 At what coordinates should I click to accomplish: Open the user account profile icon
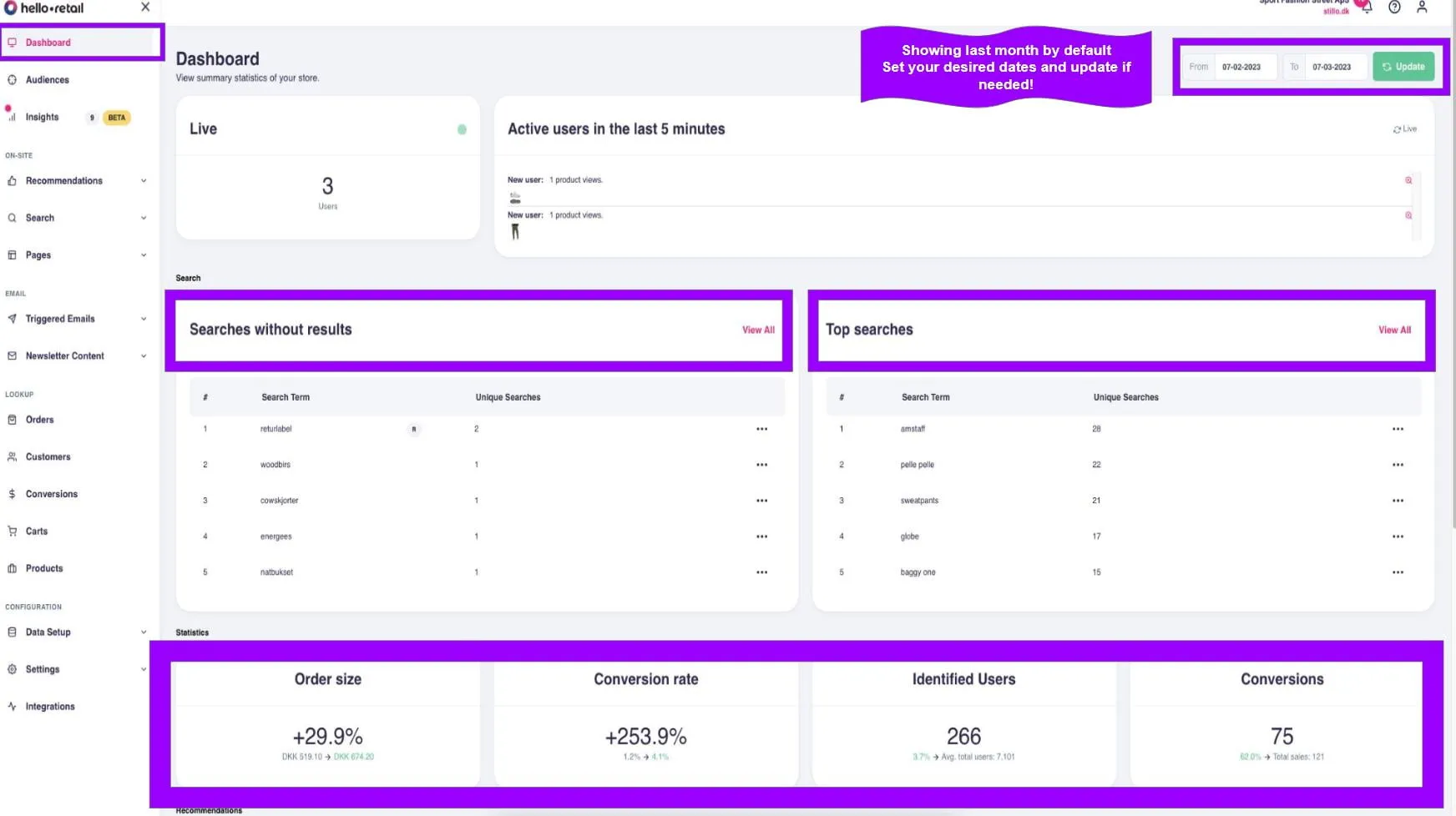(1422, 8)
